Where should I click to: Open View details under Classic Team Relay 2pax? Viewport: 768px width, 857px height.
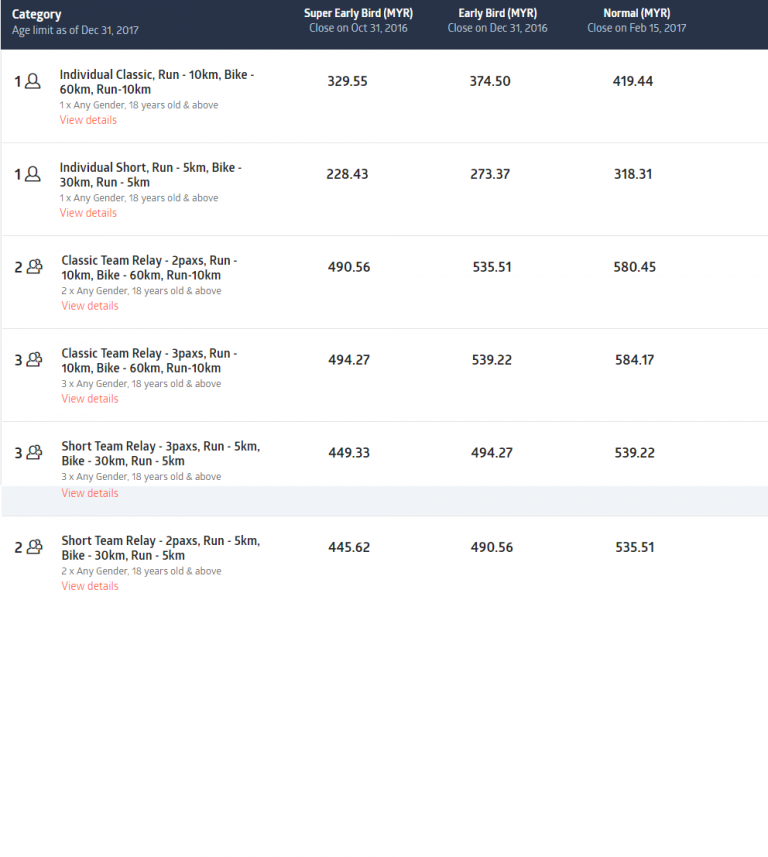(x=90, y=306)
